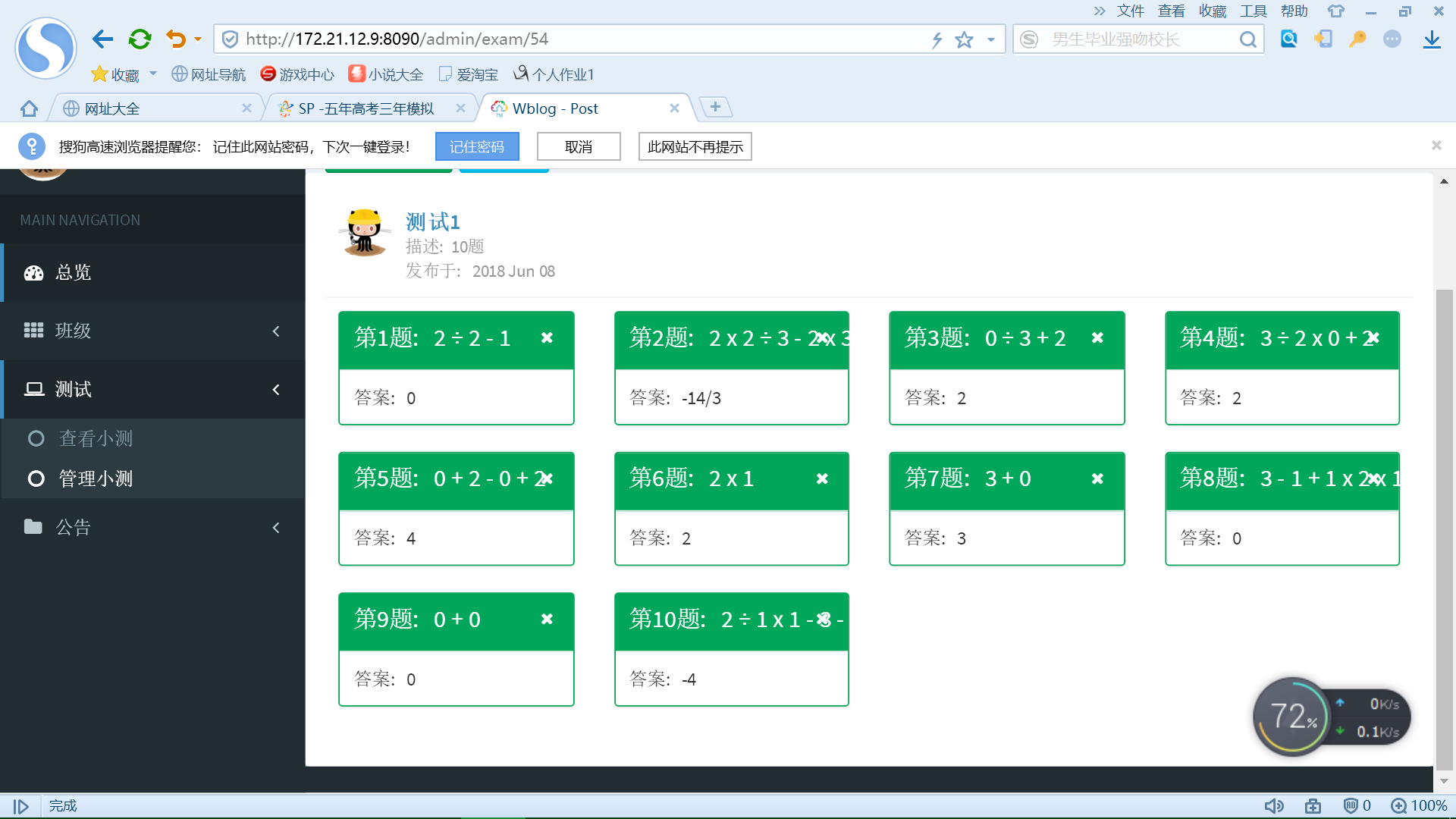Select the 查看小测 circle menu item
This screenshot has width=1456, height=819.
[x=96, y=439]
